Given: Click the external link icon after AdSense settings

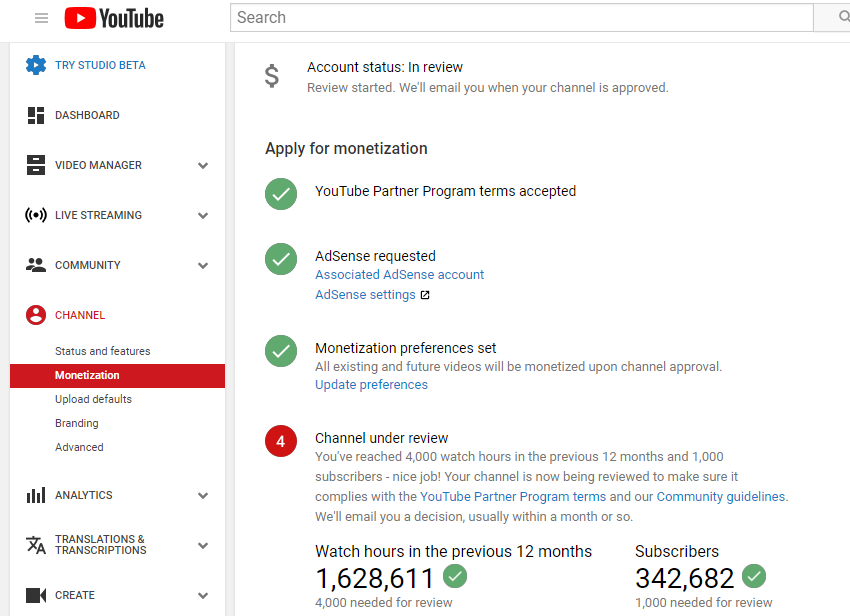Looking at the screenshot, I should point(425,295).
